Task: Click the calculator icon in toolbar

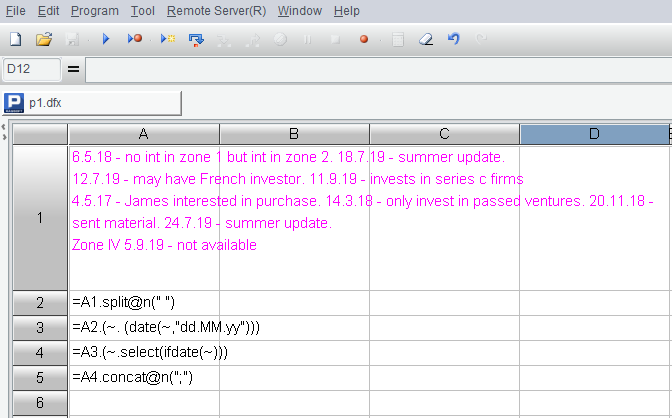Action: pyautogui.click(x=397, y=39)
